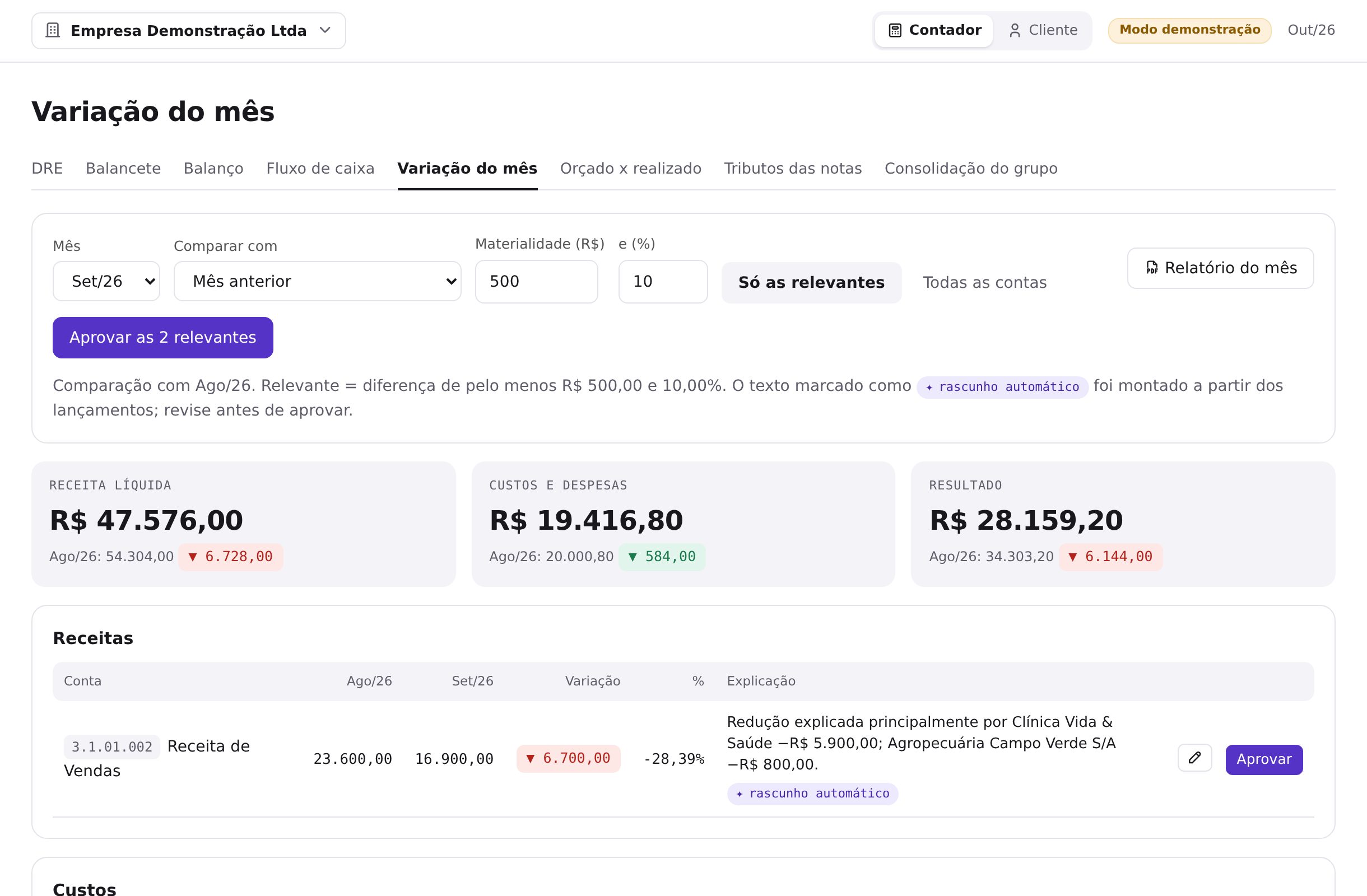Screen dimensions: 1367x896
Task: Click the building icon beside Empresa Demonstração Ltda
Action: [53, 30]
